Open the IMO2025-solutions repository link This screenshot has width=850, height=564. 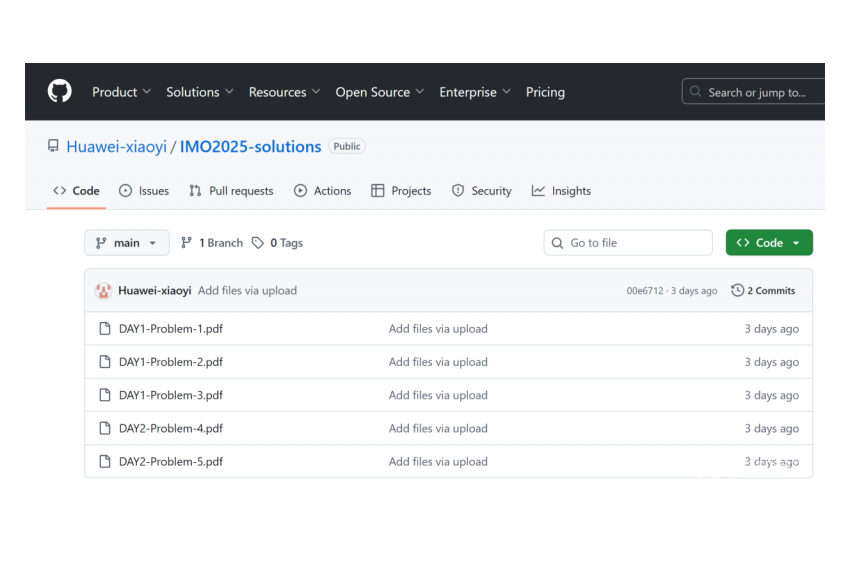point(250,146)
